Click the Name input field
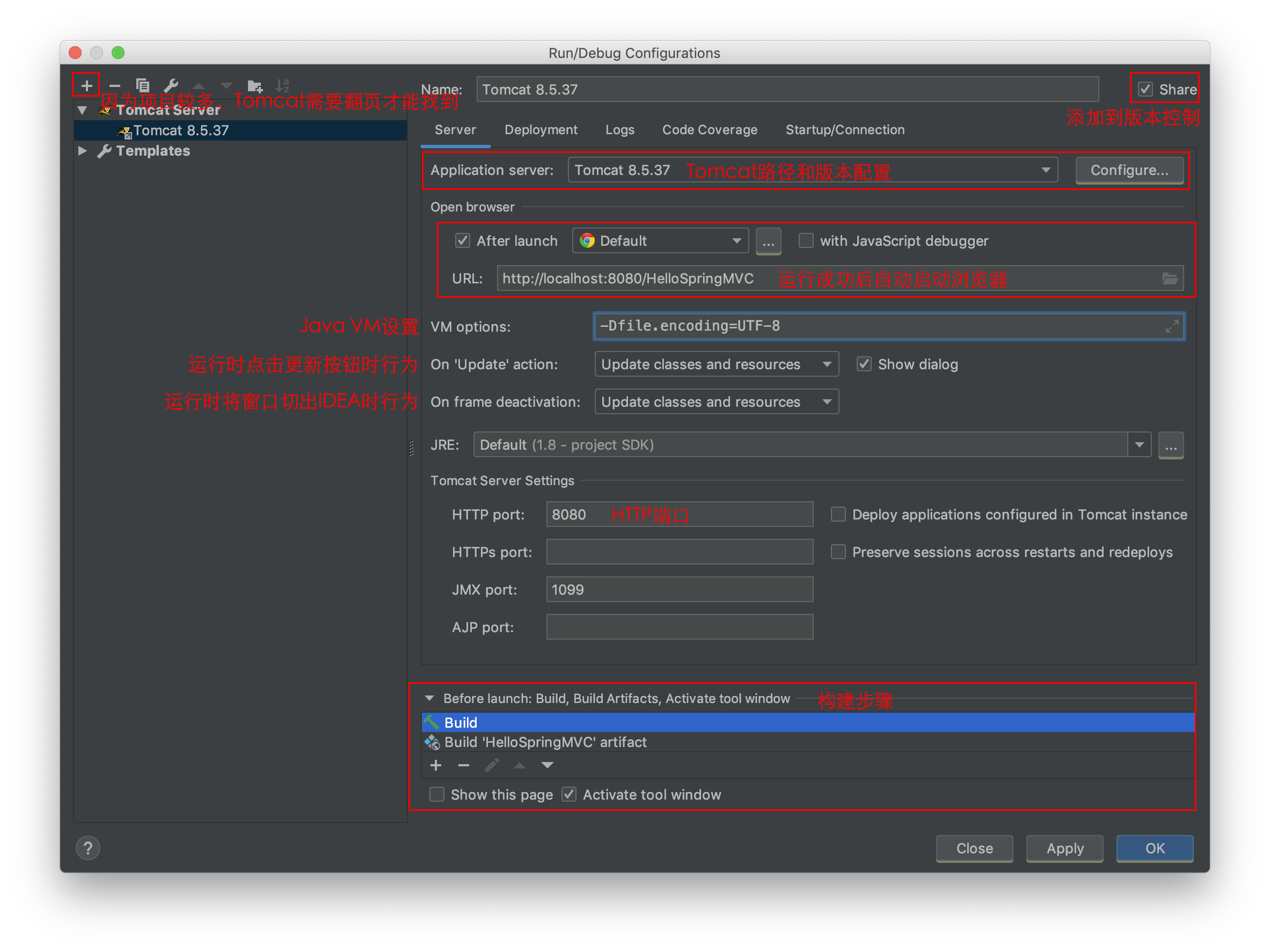The width and height of the screenshot is (1270, 952). [x=787, y=90]
